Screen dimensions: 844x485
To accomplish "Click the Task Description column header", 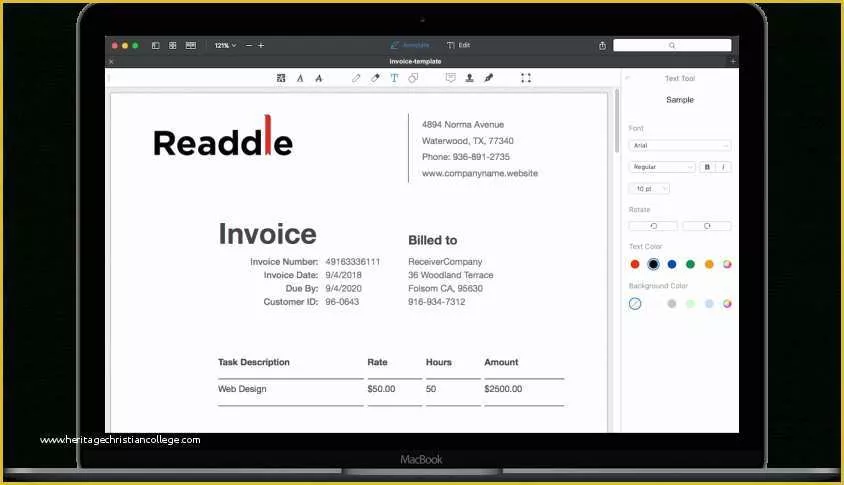I will click(254, 362).
